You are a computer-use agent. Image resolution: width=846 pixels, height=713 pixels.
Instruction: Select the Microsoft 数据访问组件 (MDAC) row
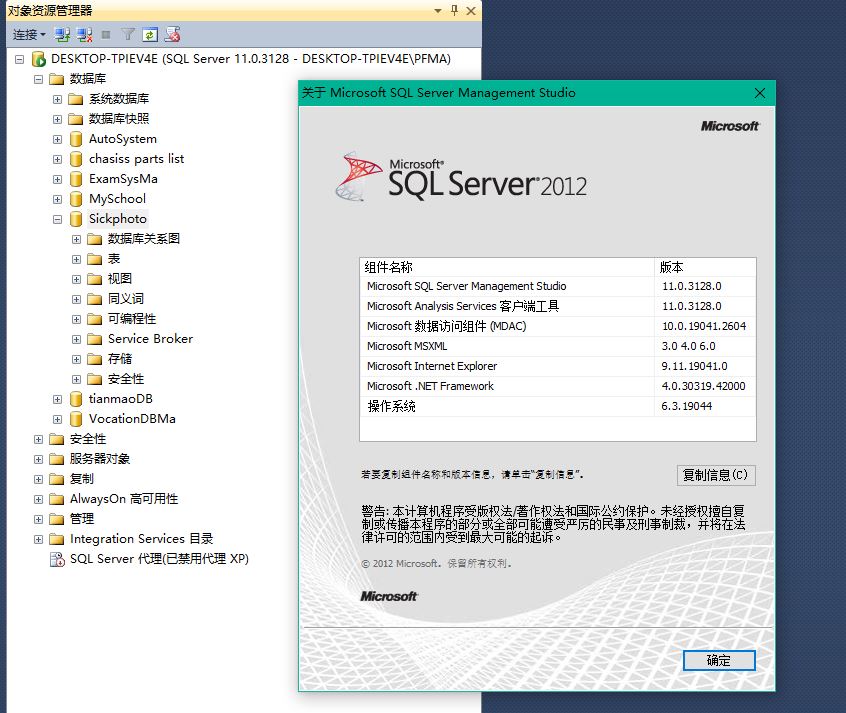pyautogui.click(x=558, y=326)
